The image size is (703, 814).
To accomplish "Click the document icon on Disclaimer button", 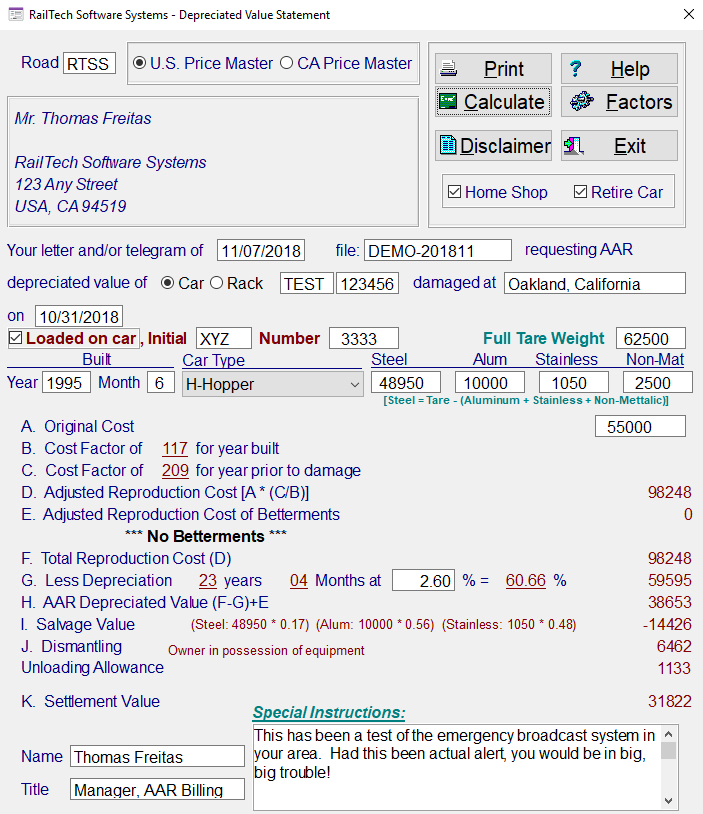I will pyautogui.click(x=448, y=145).
